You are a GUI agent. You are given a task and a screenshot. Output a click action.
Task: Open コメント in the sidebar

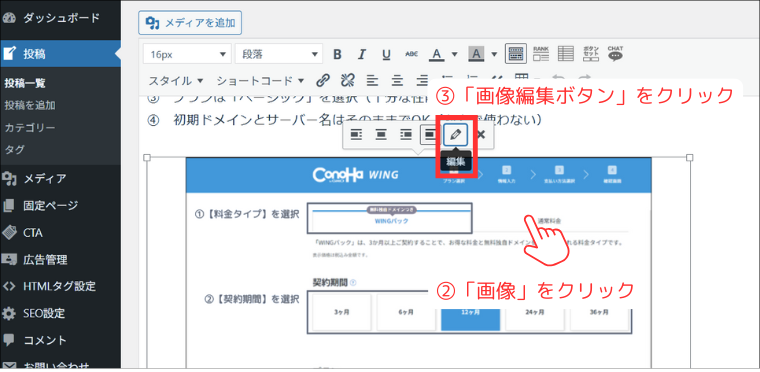pyautogui.click(x=60, y=340)
